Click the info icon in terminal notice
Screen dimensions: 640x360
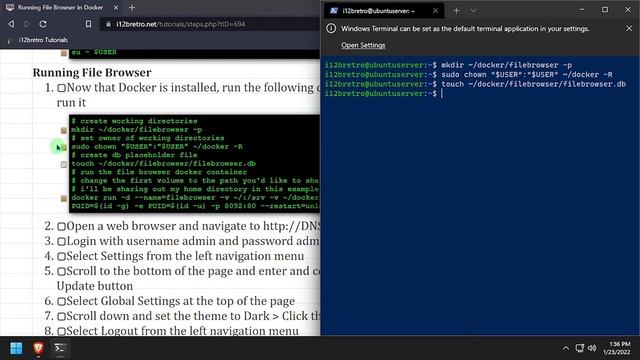(331, 29)
